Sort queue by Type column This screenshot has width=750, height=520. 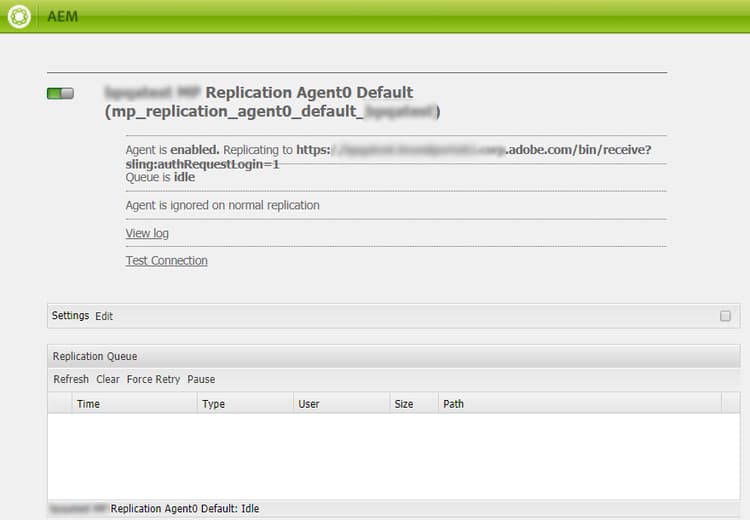pyautogui.click(x=213, y=404)
